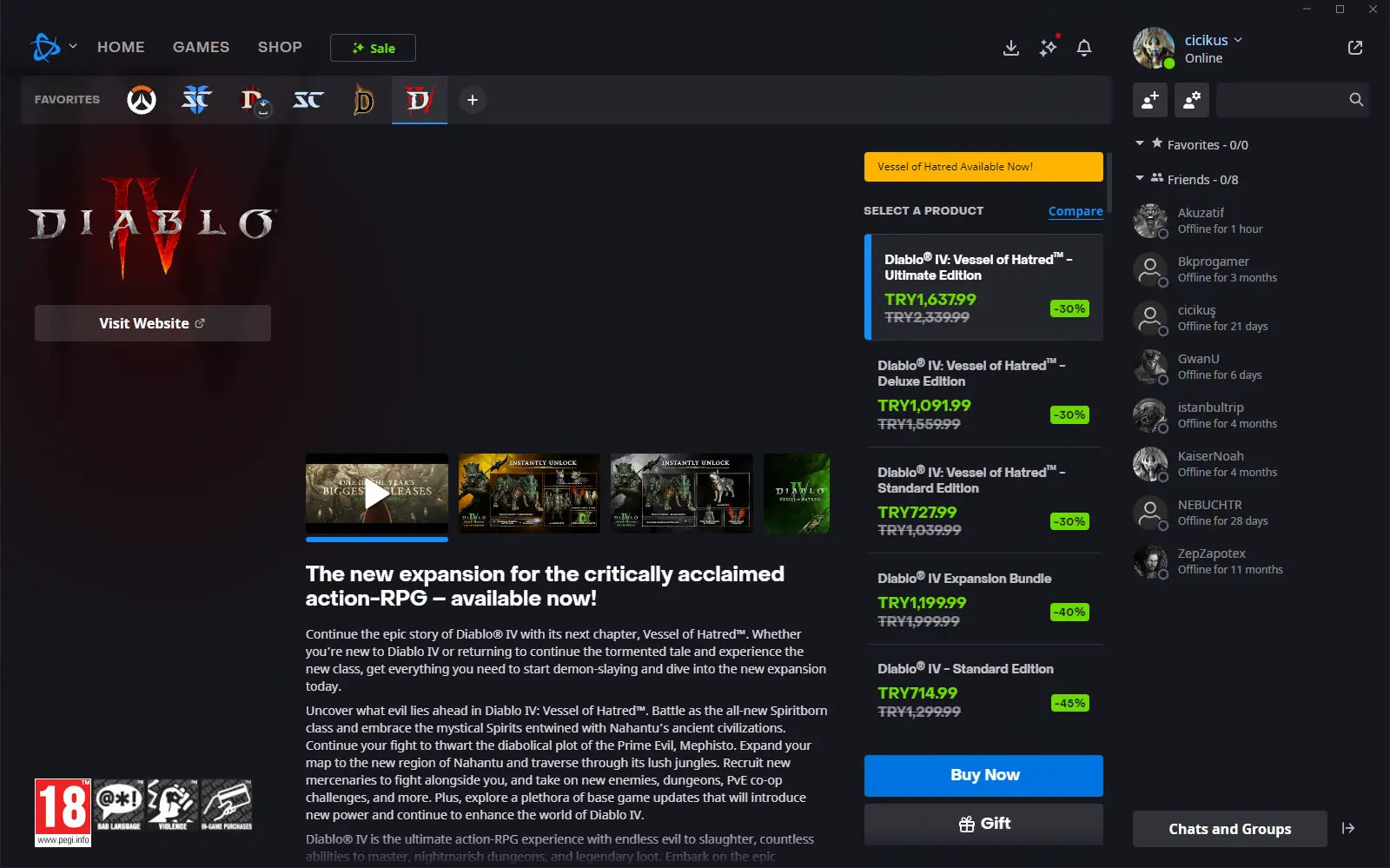
Task: Select StarCraft Remastered favorite icon
Action: [x=308, y=100]
